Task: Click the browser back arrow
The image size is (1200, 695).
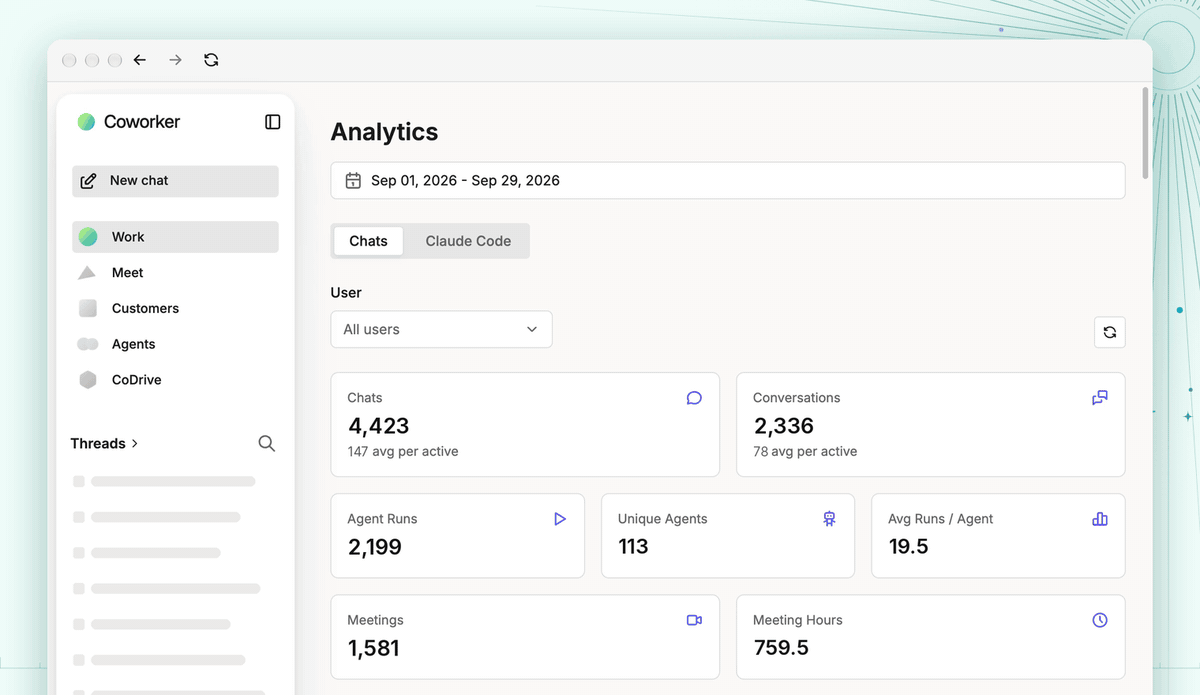Action: 140,60
